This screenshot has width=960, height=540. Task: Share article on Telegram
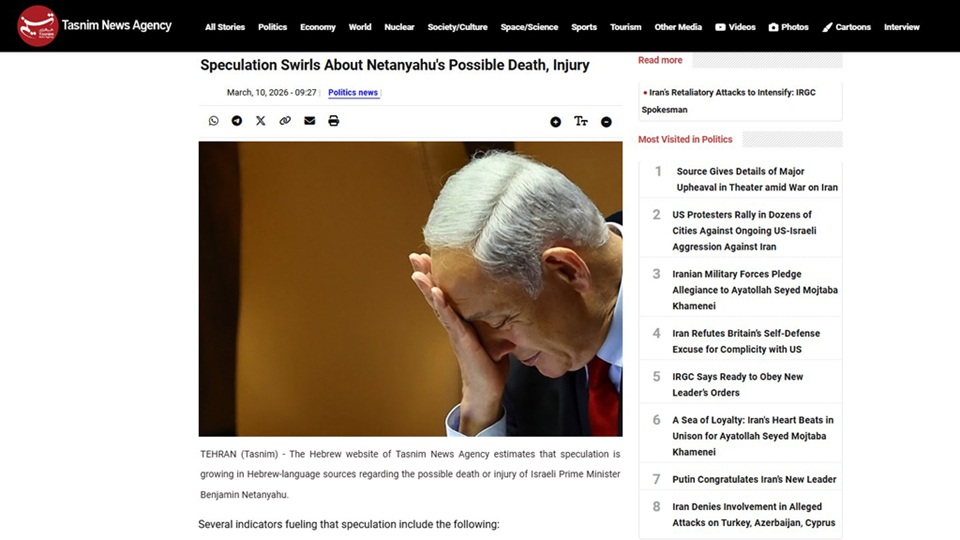[237, 121]
